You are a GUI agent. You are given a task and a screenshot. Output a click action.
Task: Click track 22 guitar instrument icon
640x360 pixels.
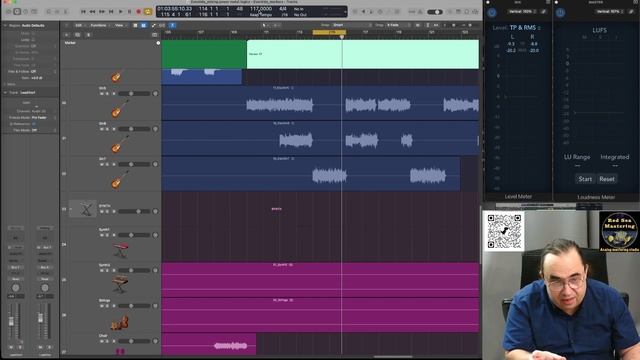[120, 180]
